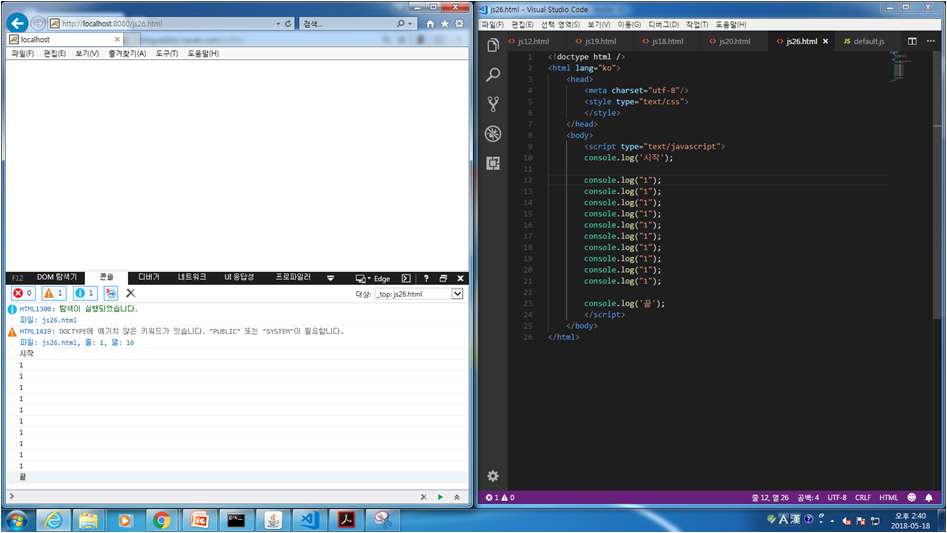The height and width of the screenshot is (533, 947).
Task: Click the search magnifier in IE search box
Action: [x=400, y=24]
